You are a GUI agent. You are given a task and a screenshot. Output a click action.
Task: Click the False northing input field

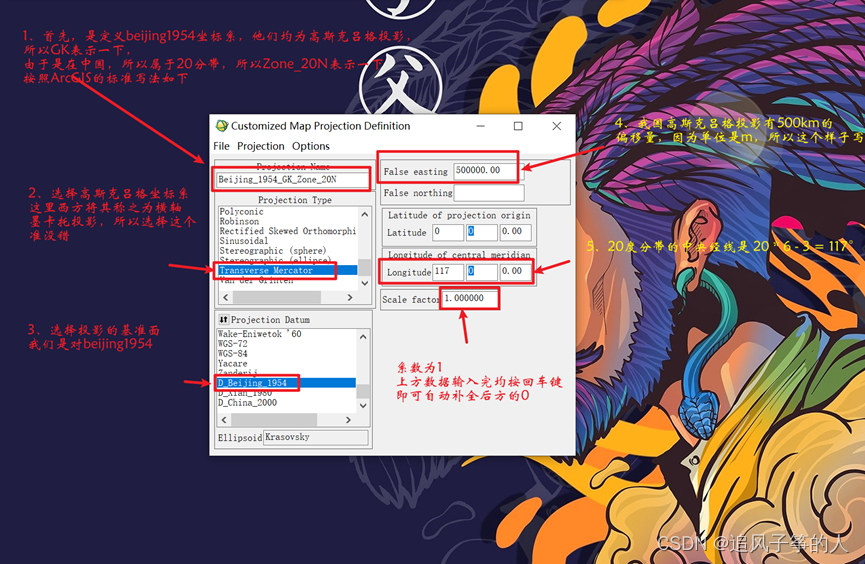[x=488, y=193]
